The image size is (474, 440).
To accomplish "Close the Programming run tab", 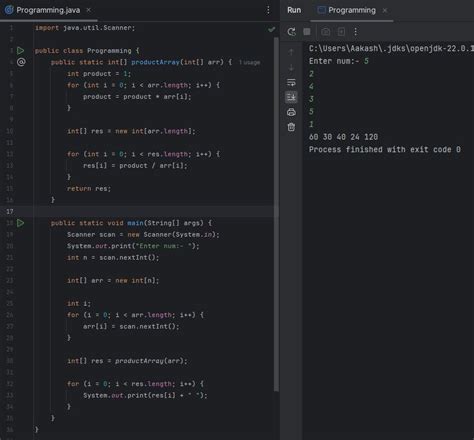I will 385,10.
